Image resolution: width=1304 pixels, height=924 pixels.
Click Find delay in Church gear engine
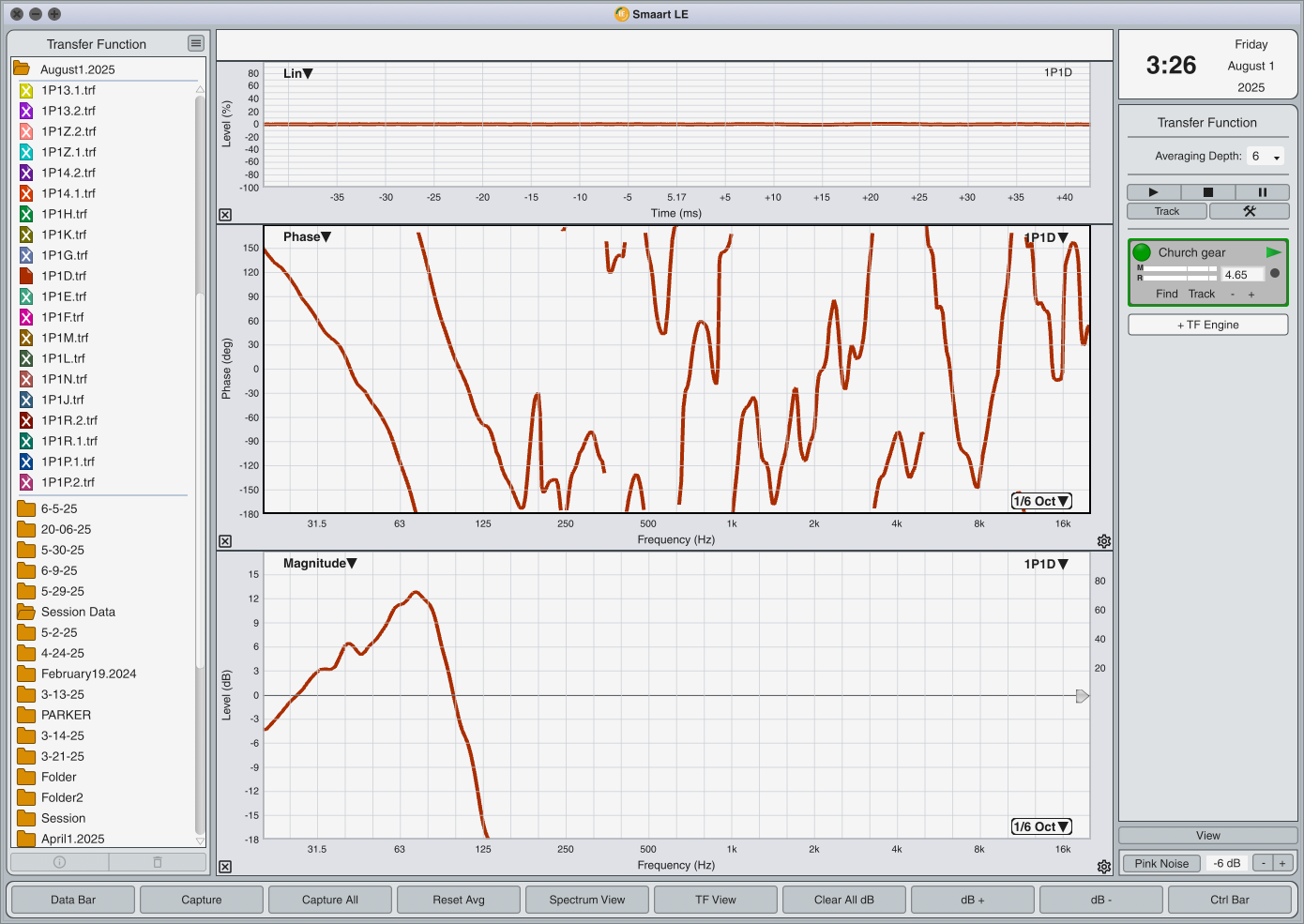[x=1167, y=294]
